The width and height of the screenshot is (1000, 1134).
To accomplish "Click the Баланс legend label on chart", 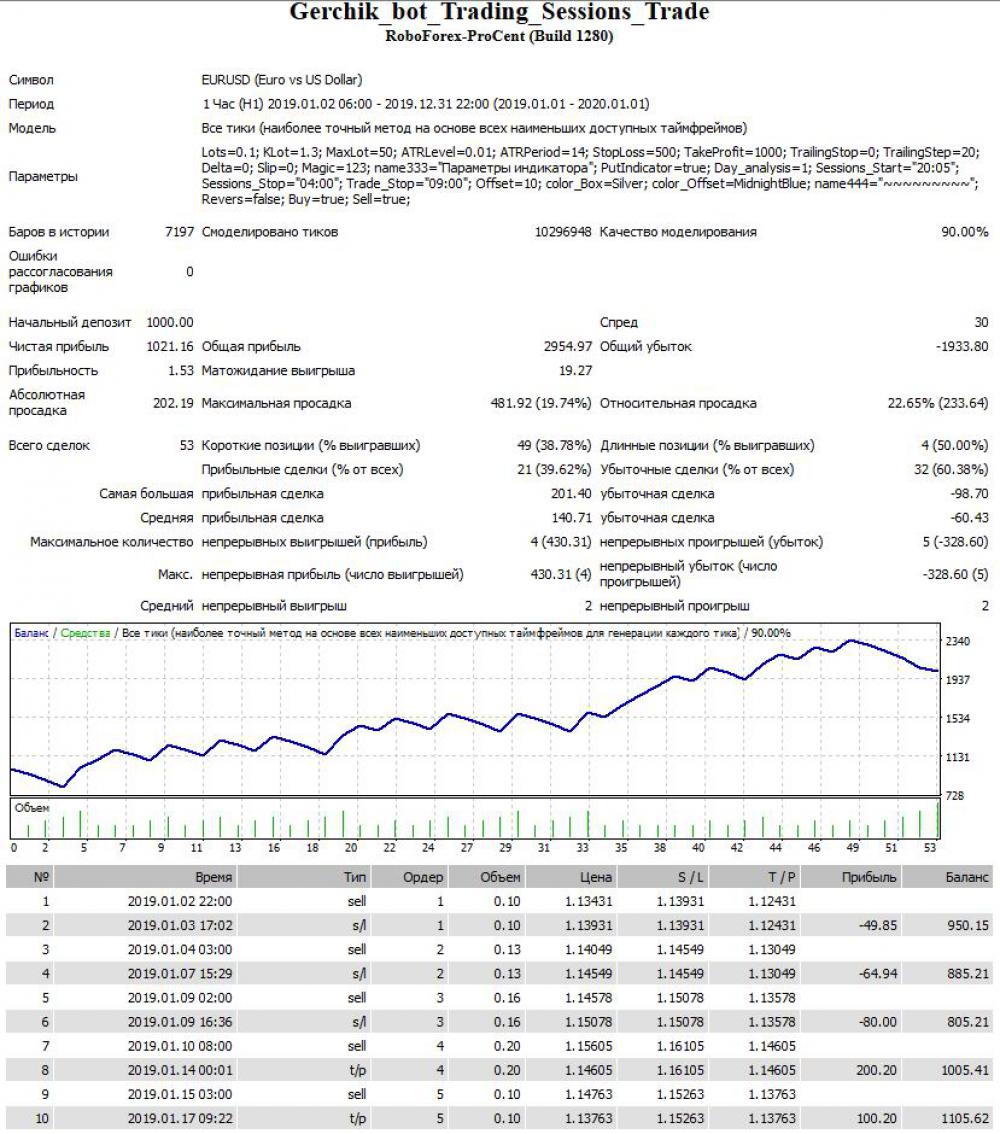I will (31, 633).
